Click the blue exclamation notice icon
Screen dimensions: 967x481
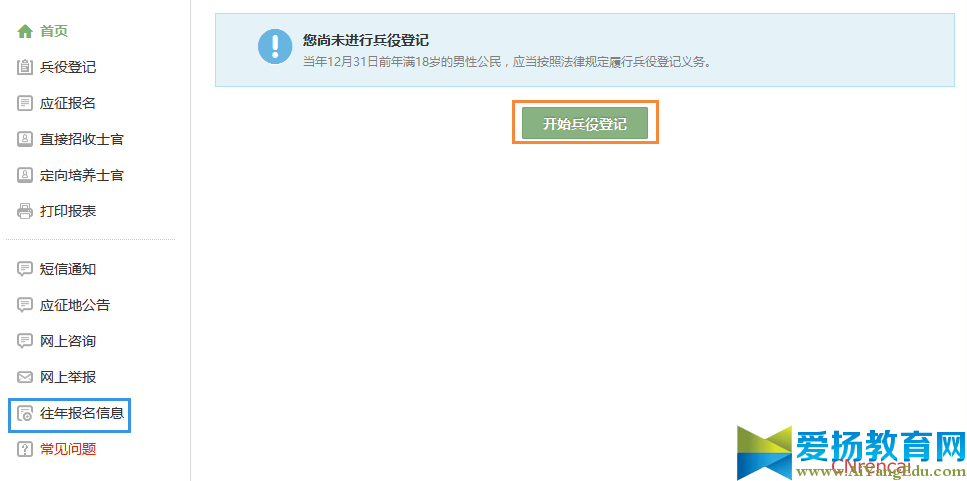tap(275, 46)
